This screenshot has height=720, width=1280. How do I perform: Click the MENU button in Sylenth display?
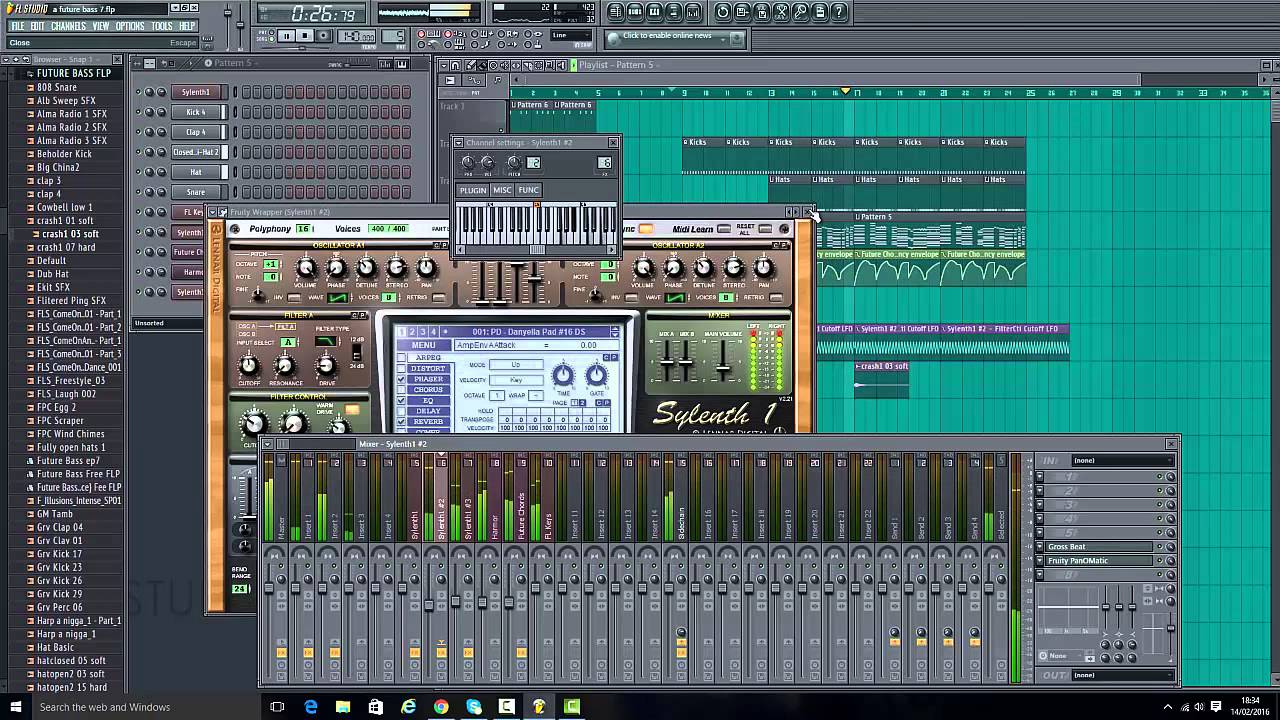[423, 345]
